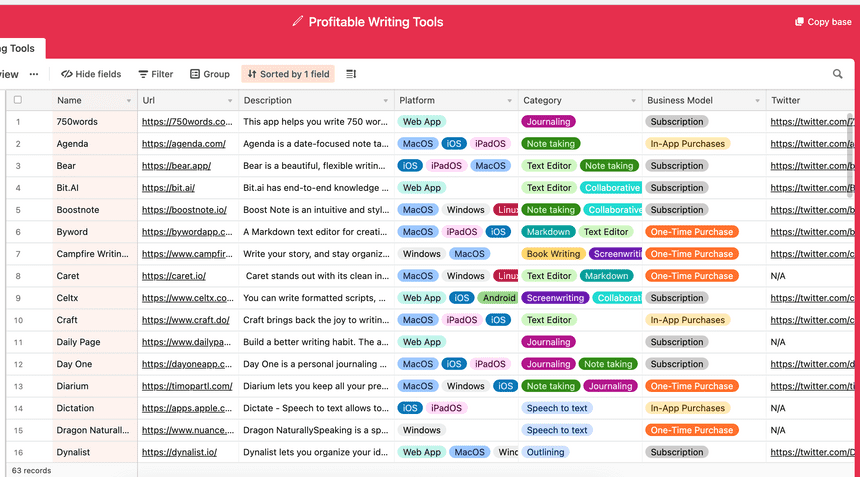Click the Collaborative tag in Boostnote row
Image resolution: width=860 pixels, height=477 pixels.
[613, 209]
